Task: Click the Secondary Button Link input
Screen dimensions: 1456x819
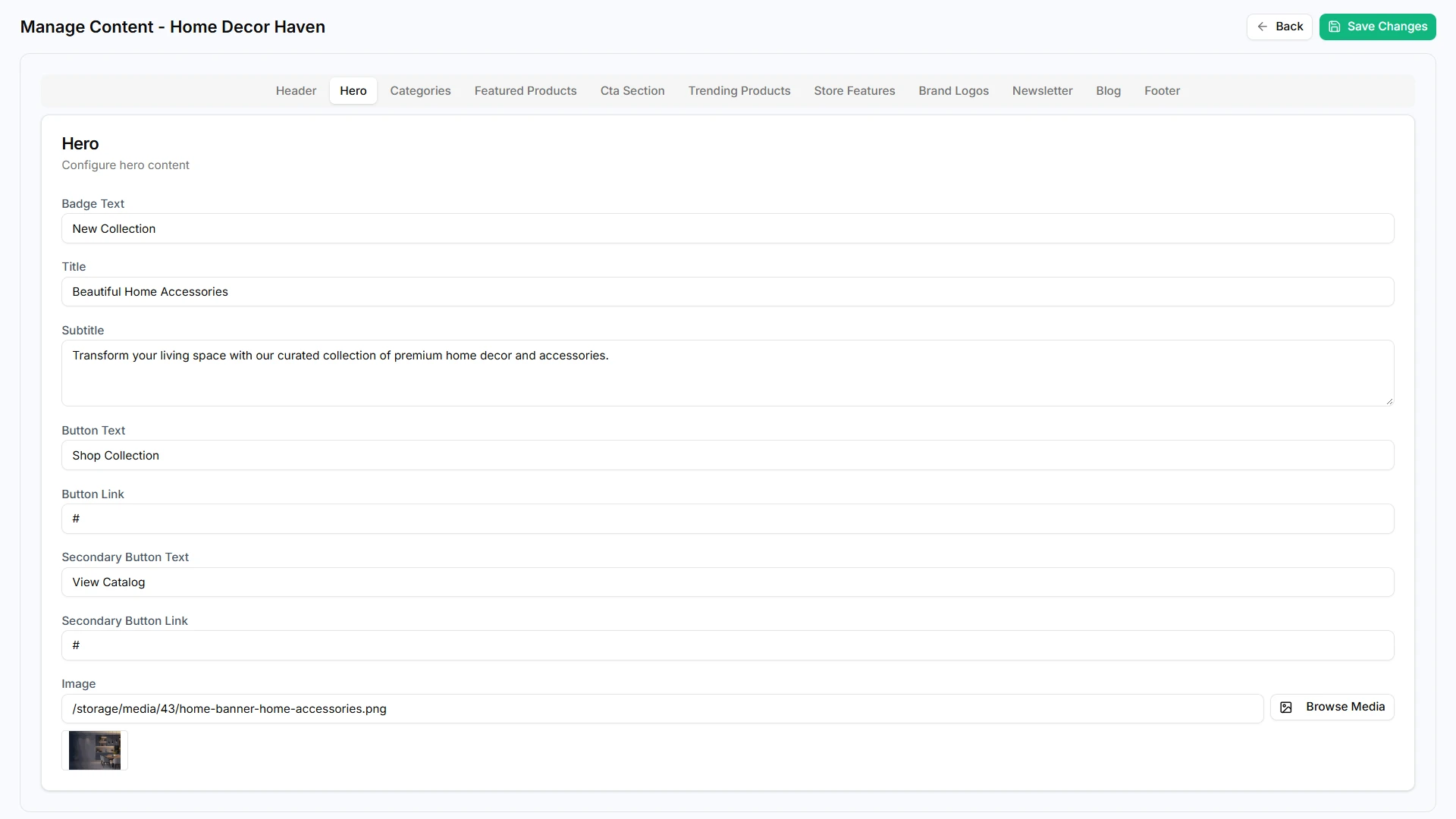Action: click(x=727, y=645)
